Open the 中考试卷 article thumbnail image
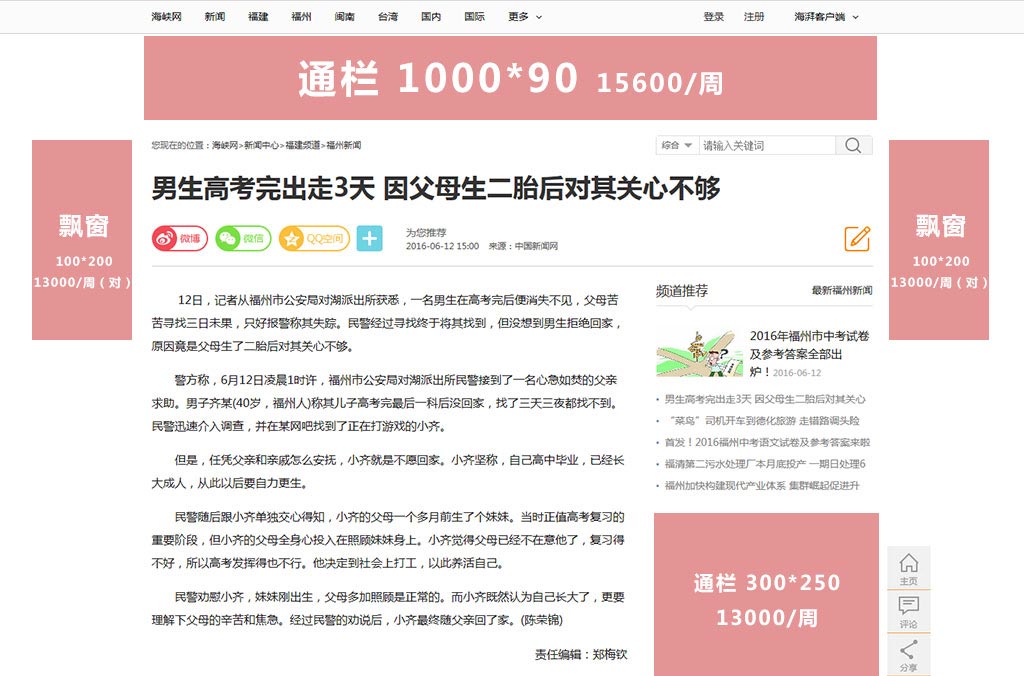1024x676 pixels. pos(699,353)
